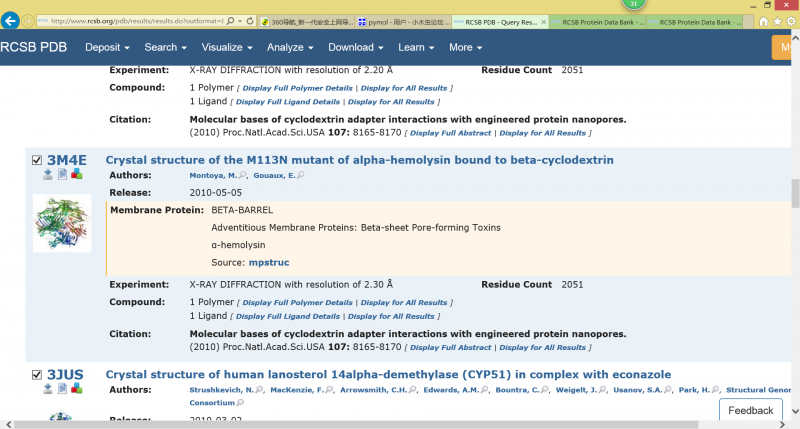Open the 3D view icon under 3JUS
This screenshot has height=429, width=800.
[x=77, y=389]
